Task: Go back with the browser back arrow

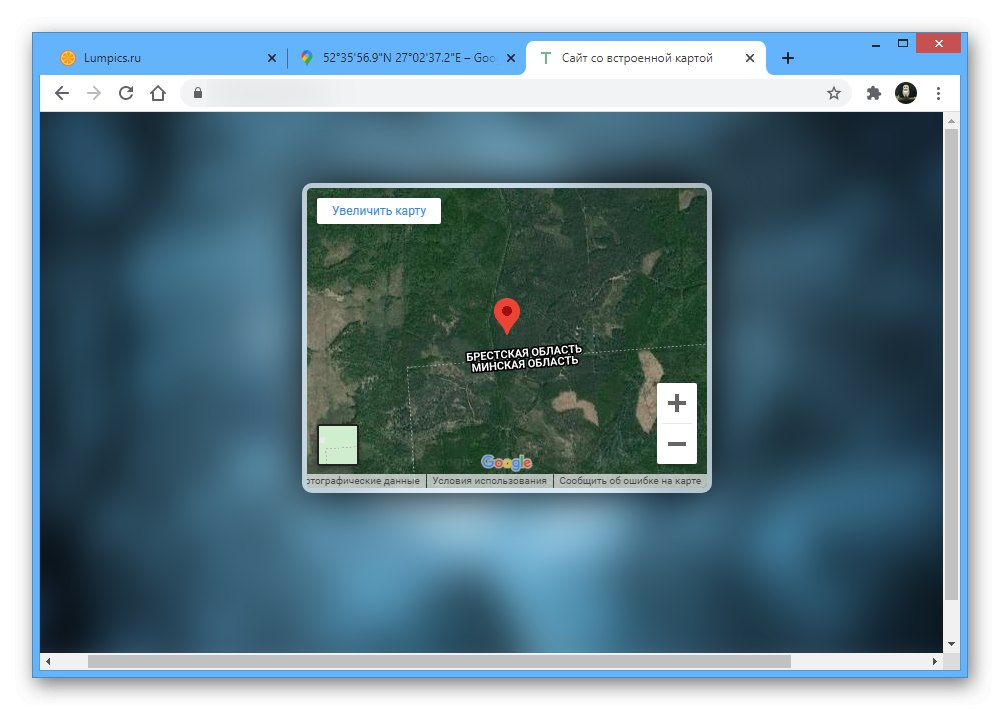Action: 61,92
